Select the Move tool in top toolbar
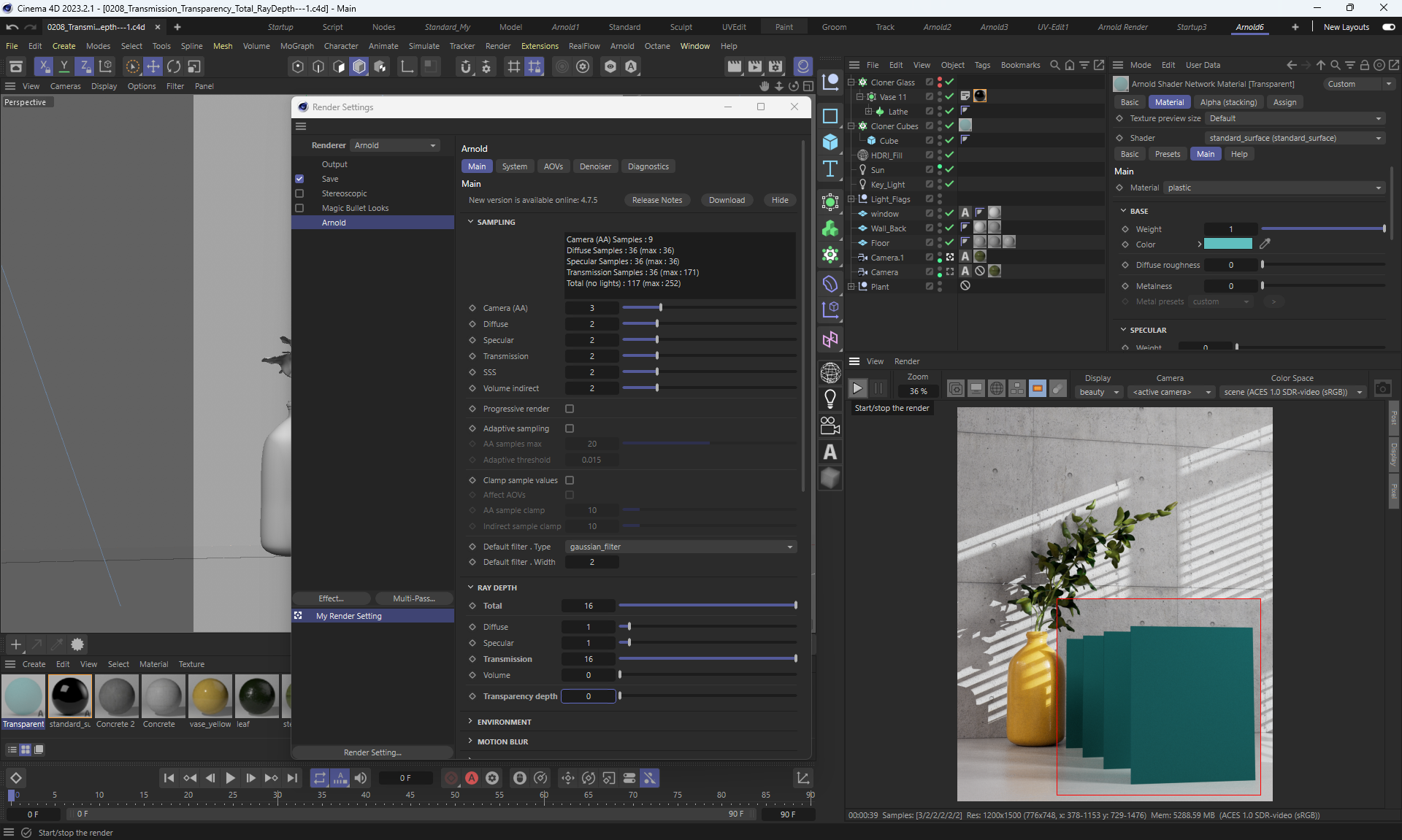This screenshot has height=840, width=1402. tap(153, 66)
